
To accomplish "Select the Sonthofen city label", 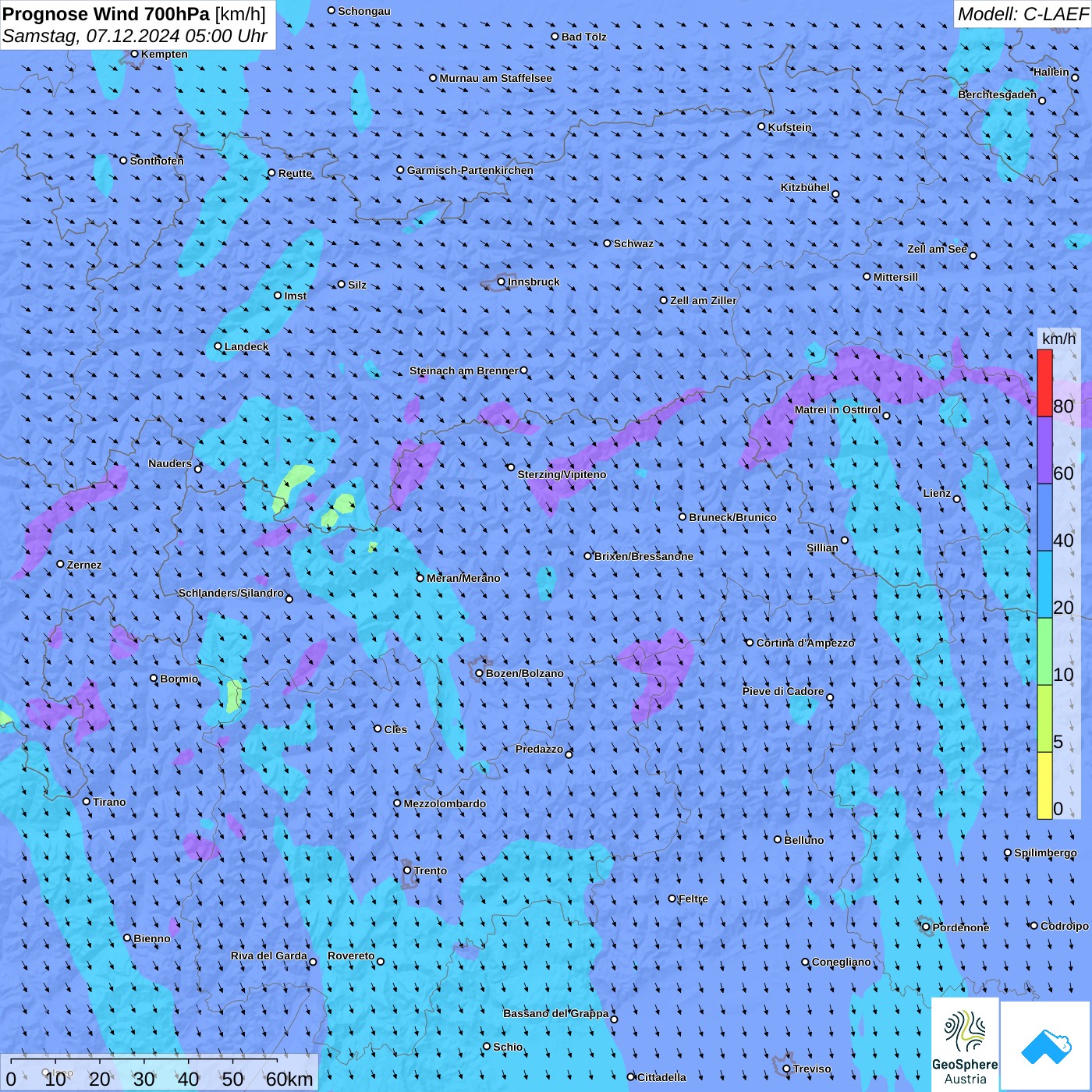I will coord(157,161).
